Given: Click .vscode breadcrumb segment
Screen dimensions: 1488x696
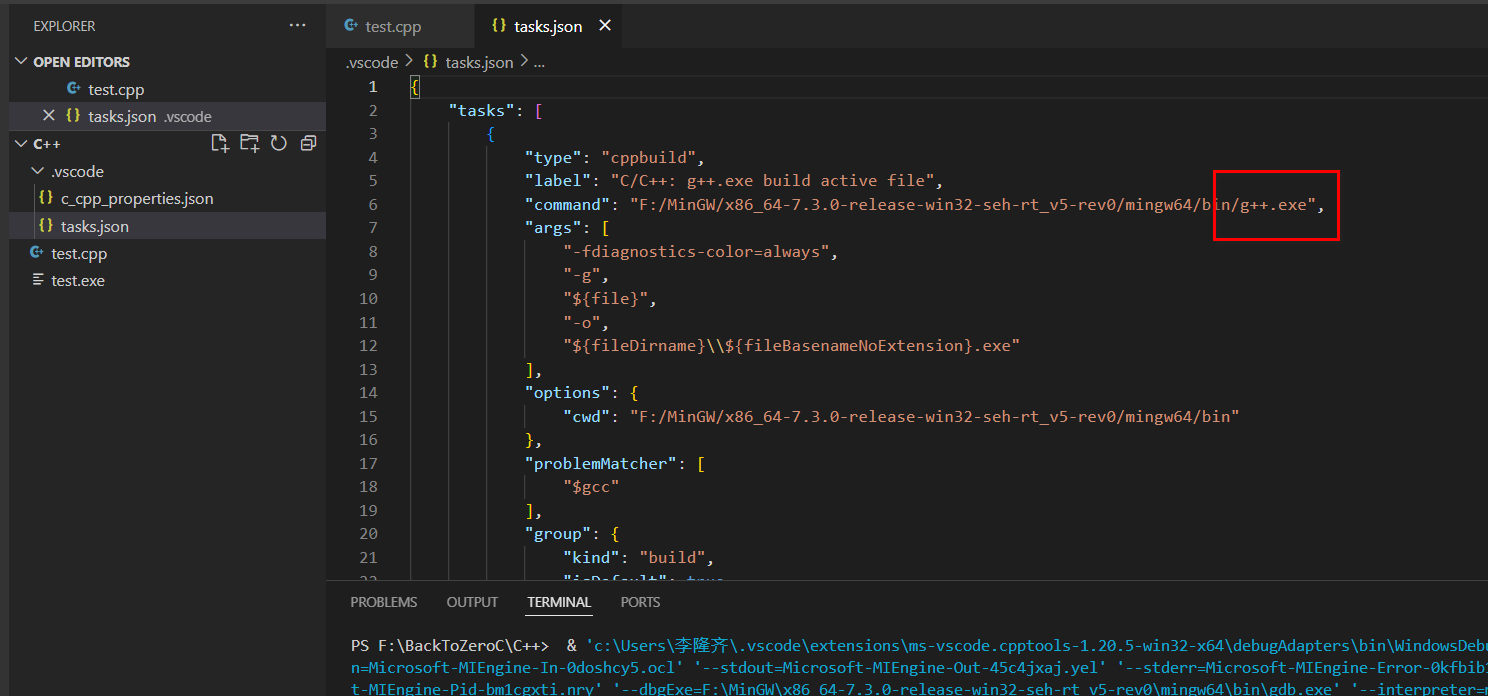Looking at the screenshot, I should tap(372, 62).
